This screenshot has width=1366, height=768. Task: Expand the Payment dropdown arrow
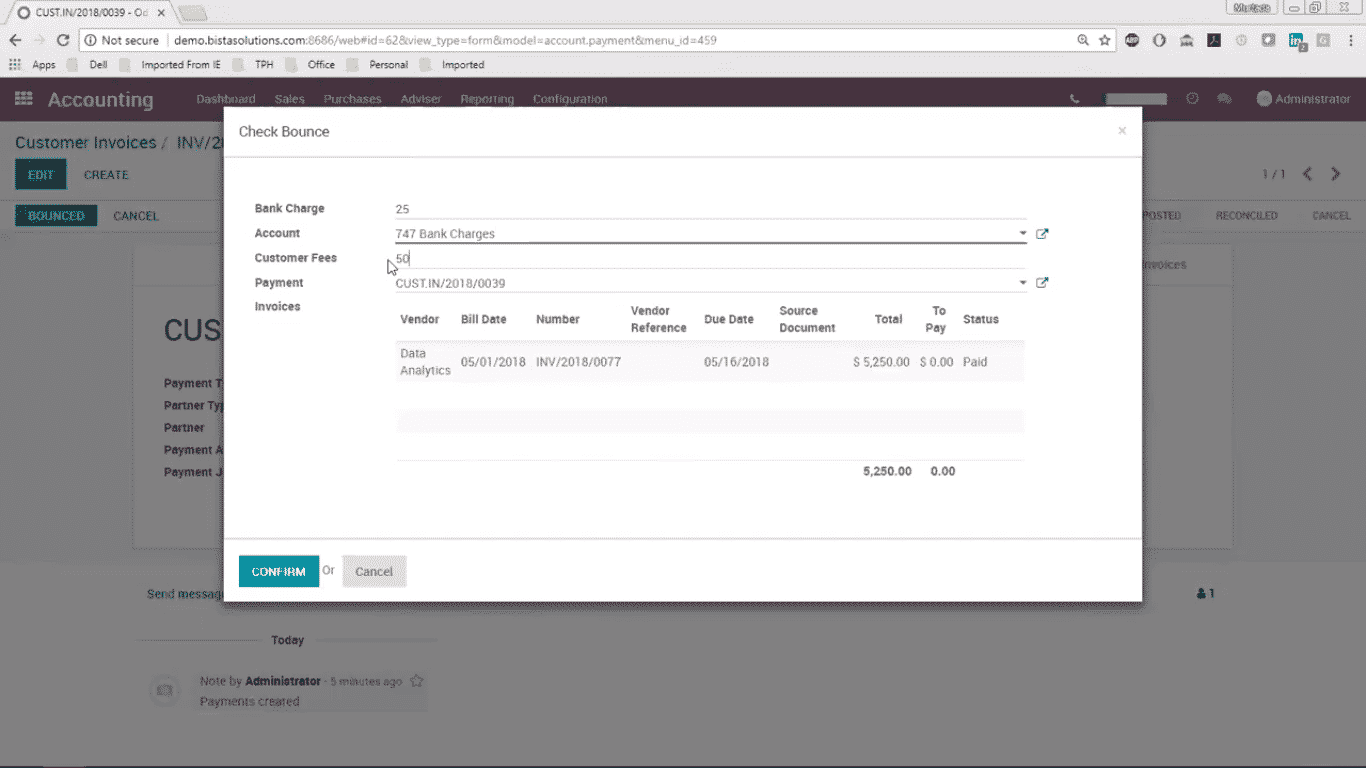[x=1022, y=283]
